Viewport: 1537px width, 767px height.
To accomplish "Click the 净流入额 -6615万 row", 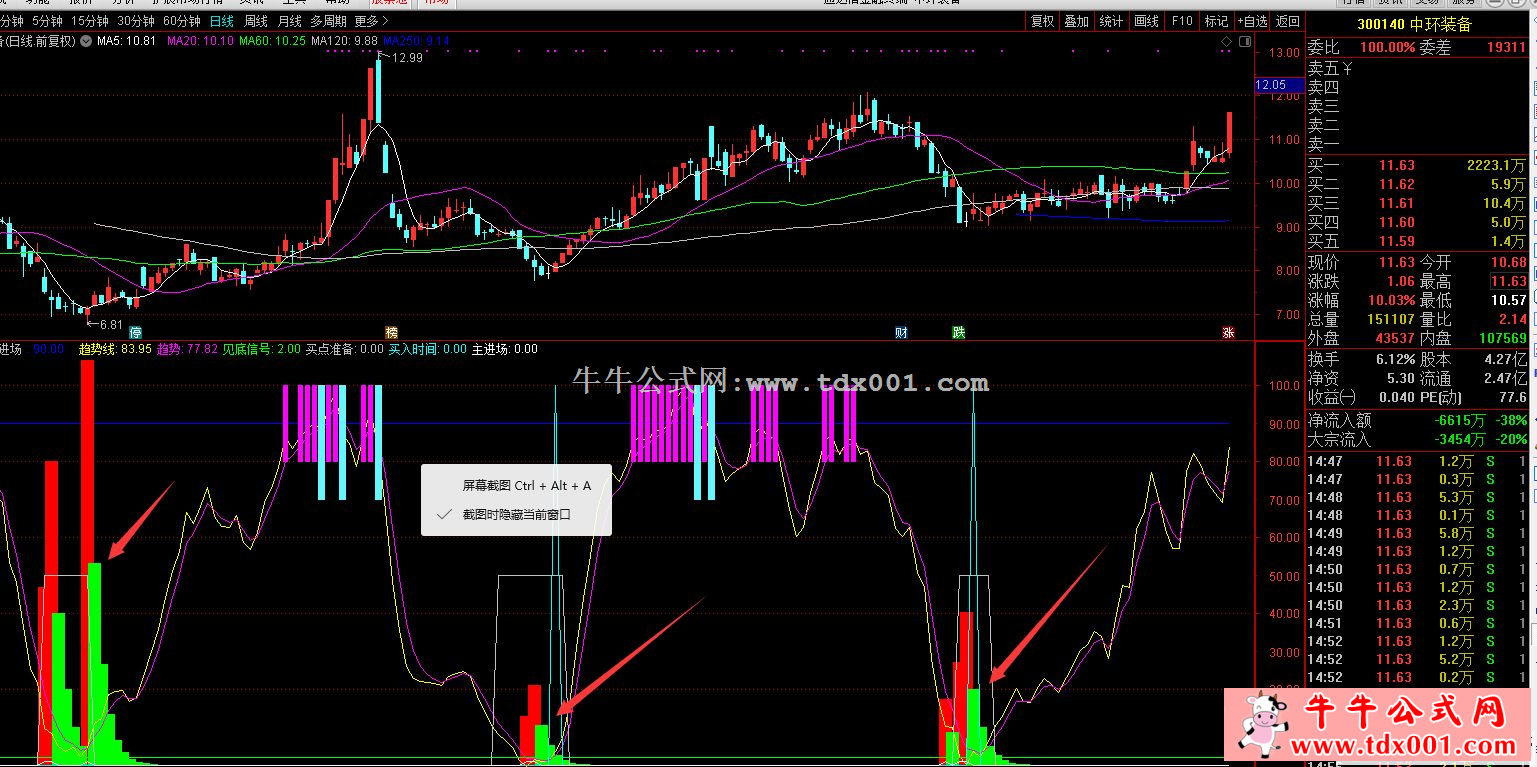I will (x=1418, y=421).
